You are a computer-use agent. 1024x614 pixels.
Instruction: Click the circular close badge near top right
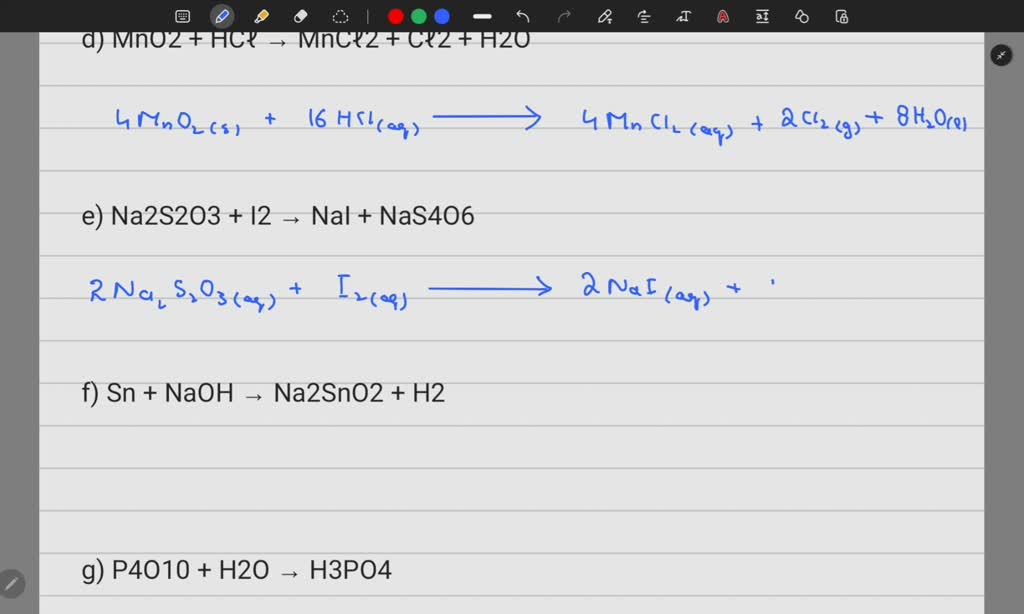[x=1001, y=55]
